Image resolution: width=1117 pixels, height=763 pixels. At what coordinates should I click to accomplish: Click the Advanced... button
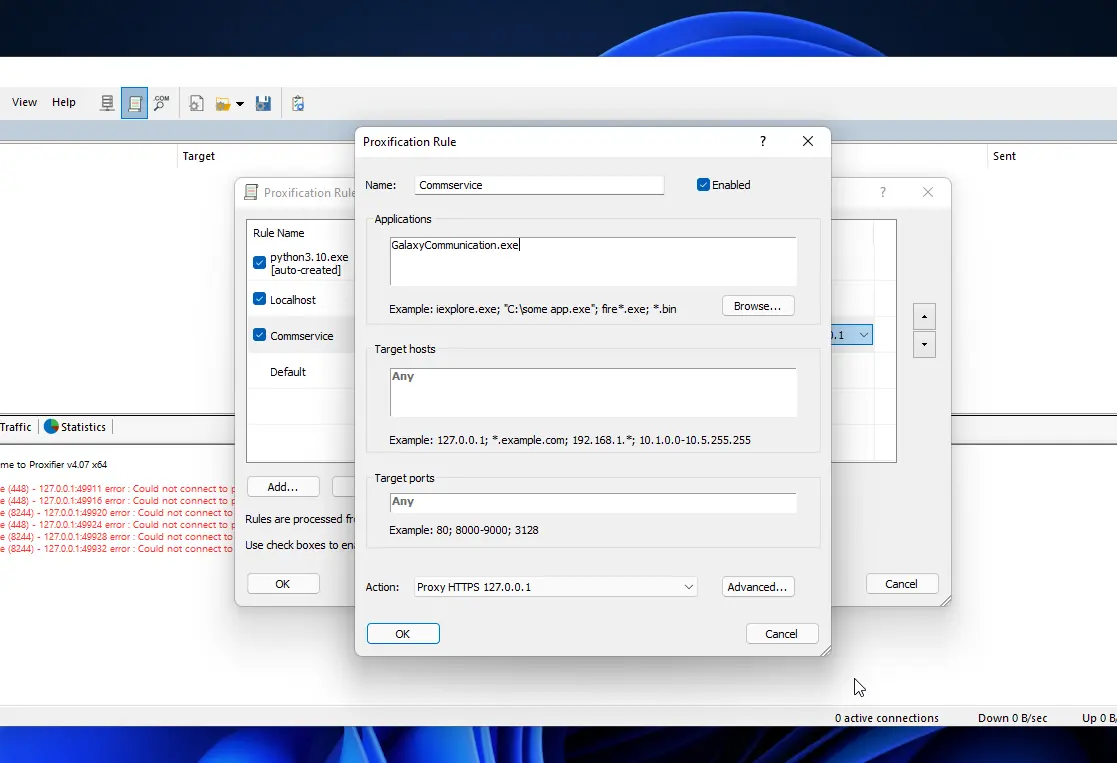(758, 587)
